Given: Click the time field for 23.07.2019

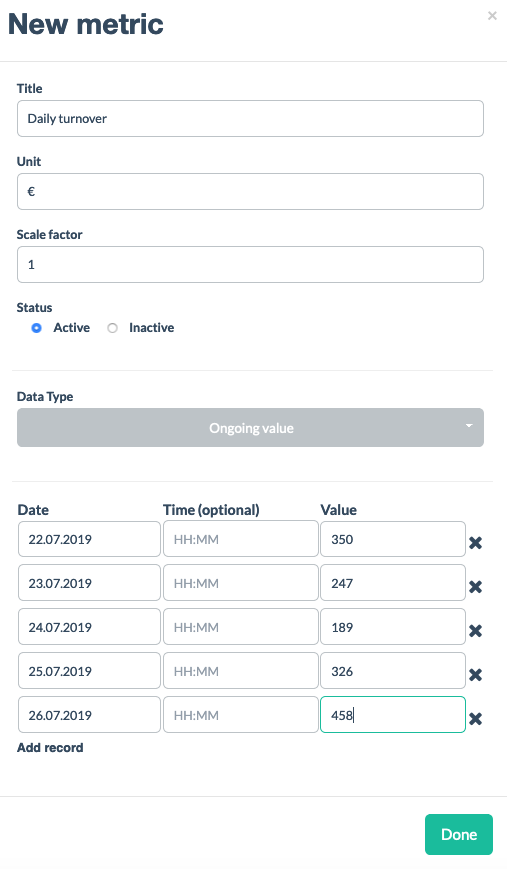Looking at the screenshot, I should tap(241, 582).
